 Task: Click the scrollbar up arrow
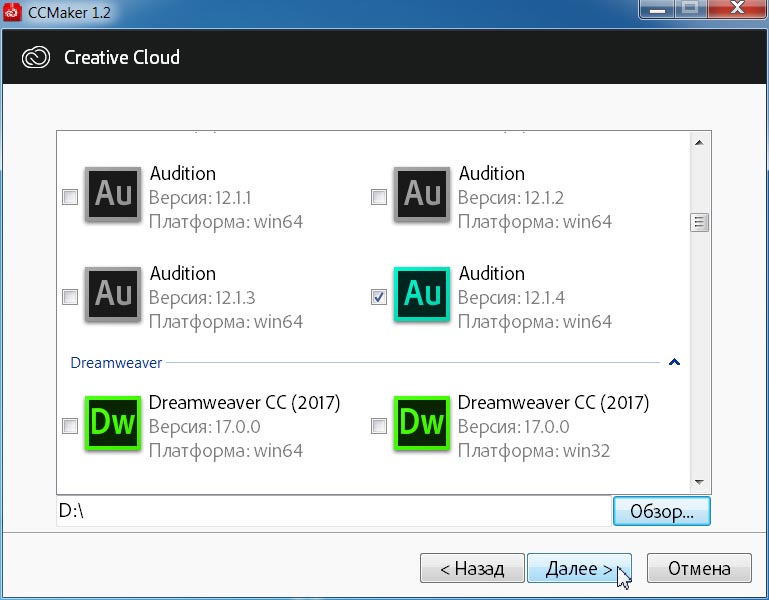(699, 143)
